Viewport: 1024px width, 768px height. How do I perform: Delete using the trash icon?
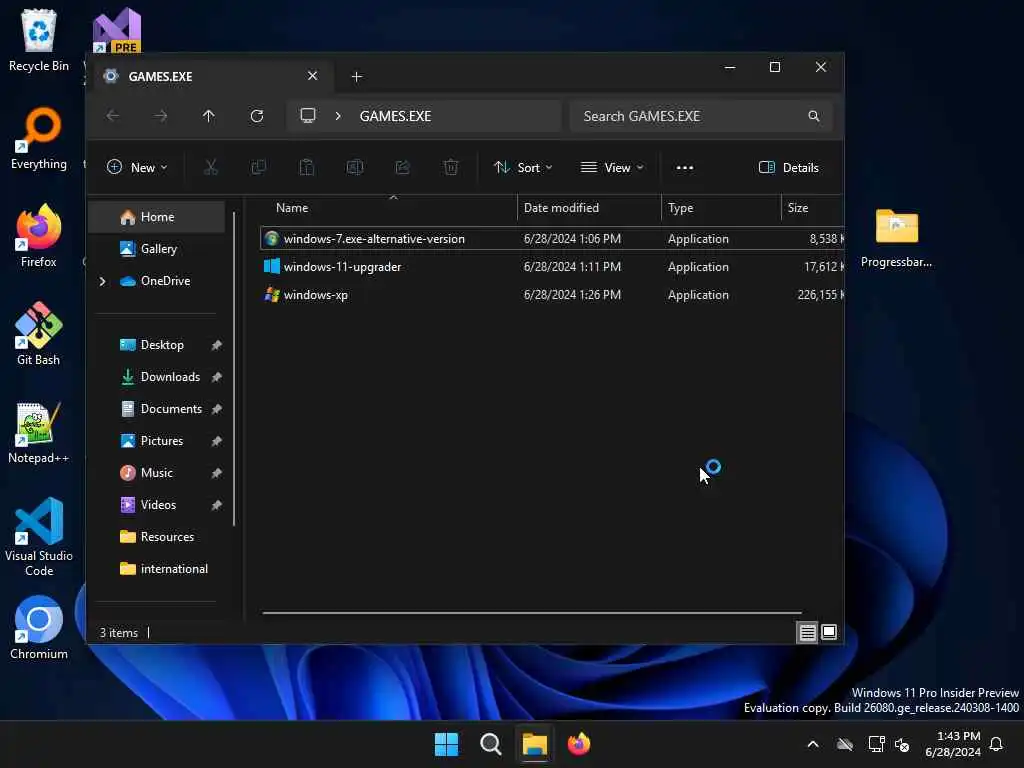(x=451, y=167)
